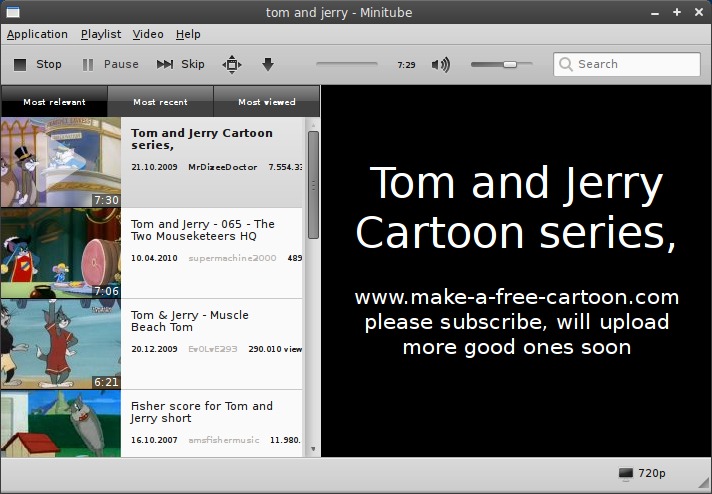This screenshot has height=494, width=712.
Task: Select the Fisher score video thumbnail
Action: 61,424
